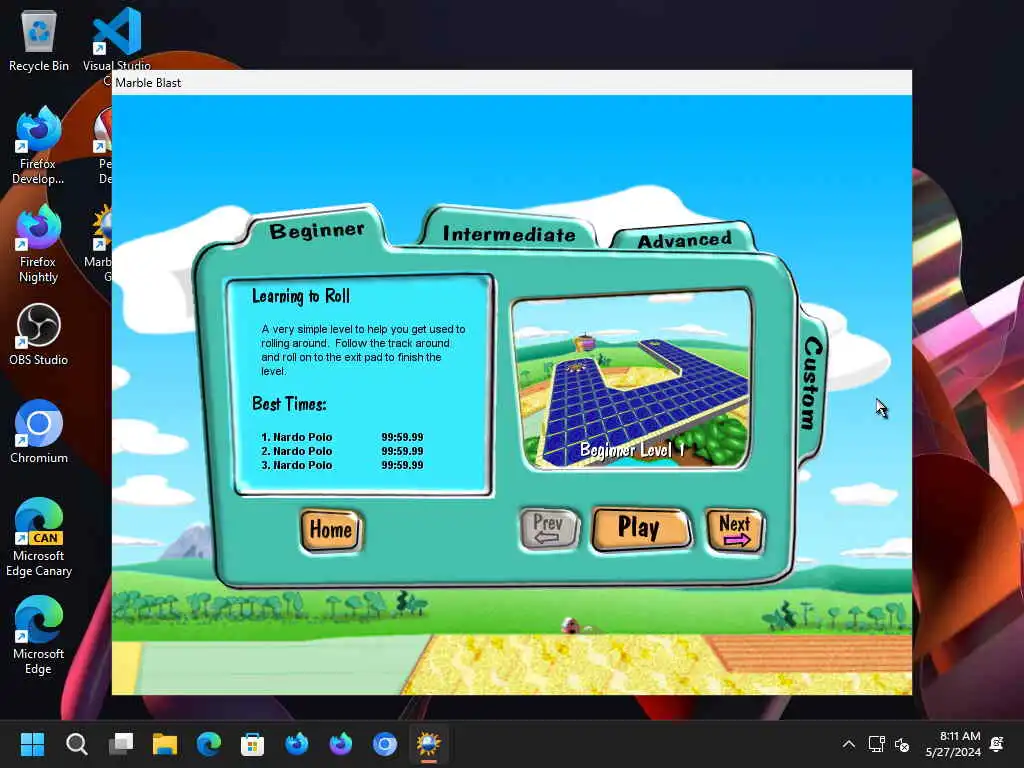Click the first best time Nardo Polo entry
The width and height of the screenshot is (1024, 768).
click(x=342, y=437)
